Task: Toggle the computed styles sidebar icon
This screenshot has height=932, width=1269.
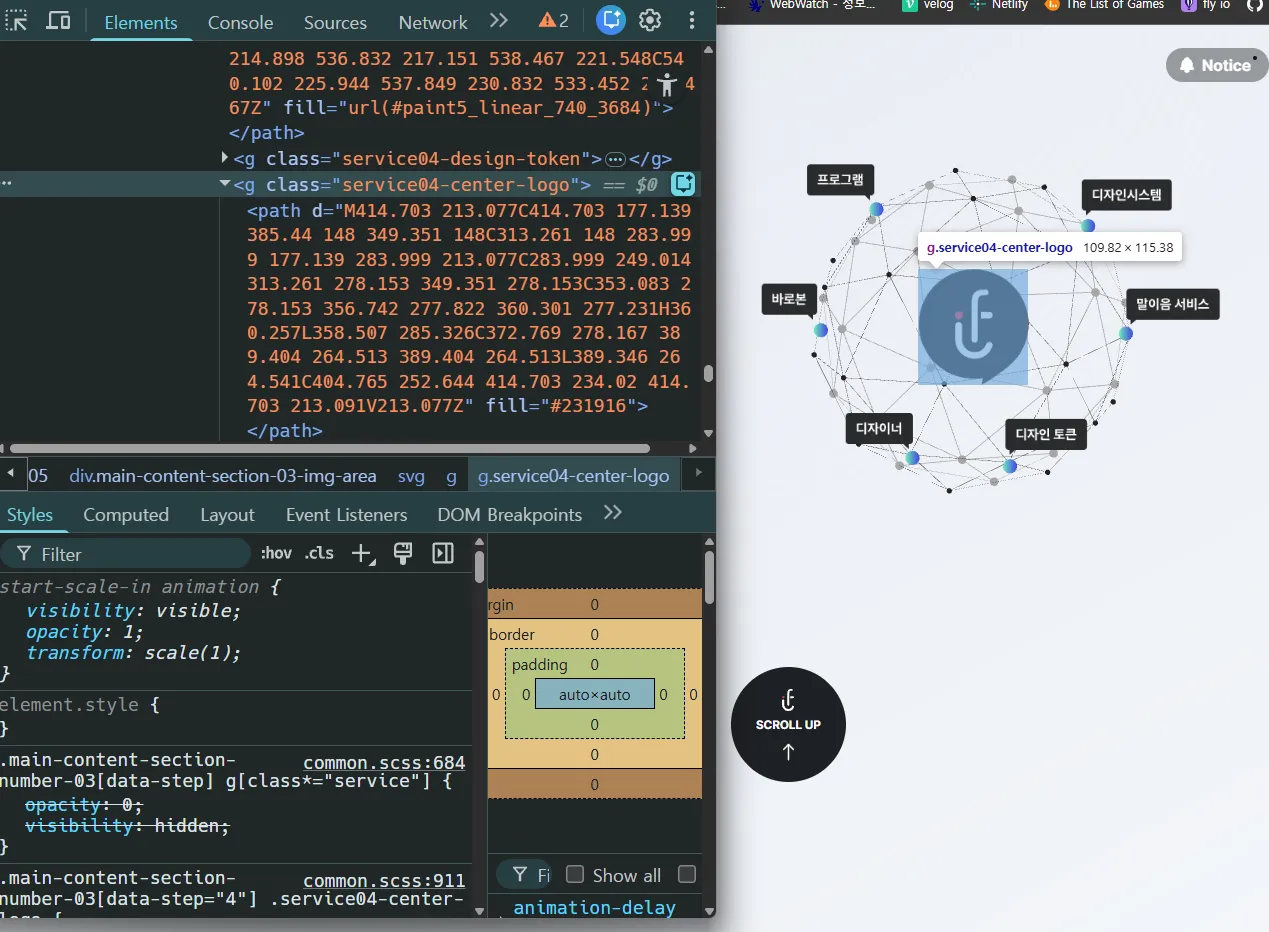Action: pos(443,553)
